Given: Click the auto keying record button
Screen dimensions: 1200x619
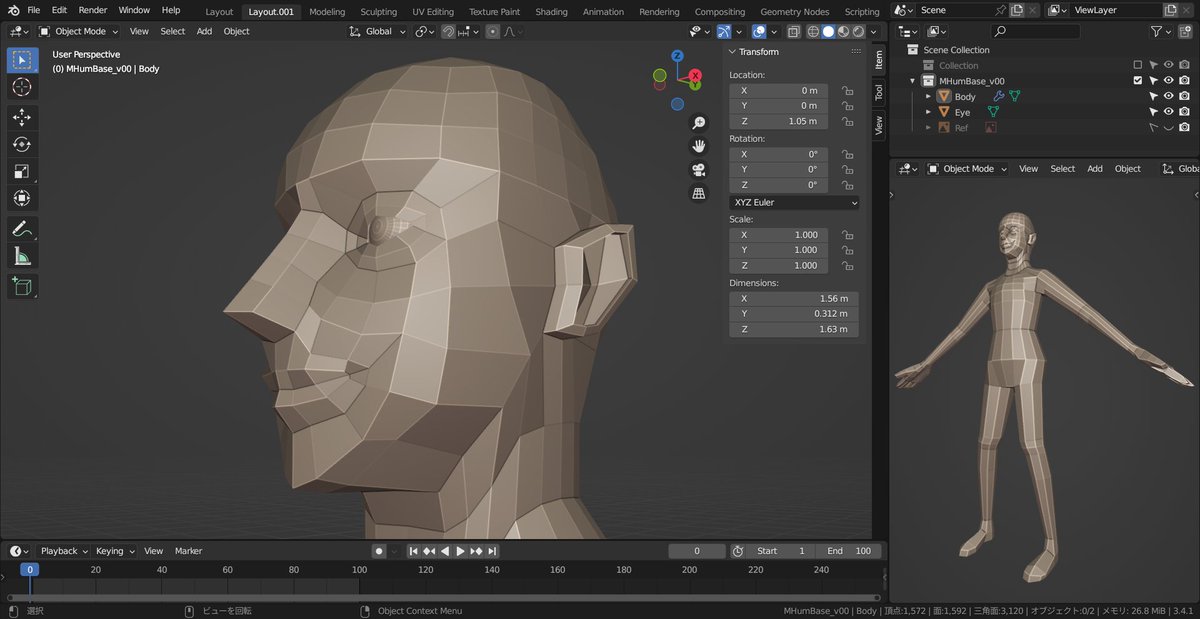Looking at the screenshot, I should 379,551.
